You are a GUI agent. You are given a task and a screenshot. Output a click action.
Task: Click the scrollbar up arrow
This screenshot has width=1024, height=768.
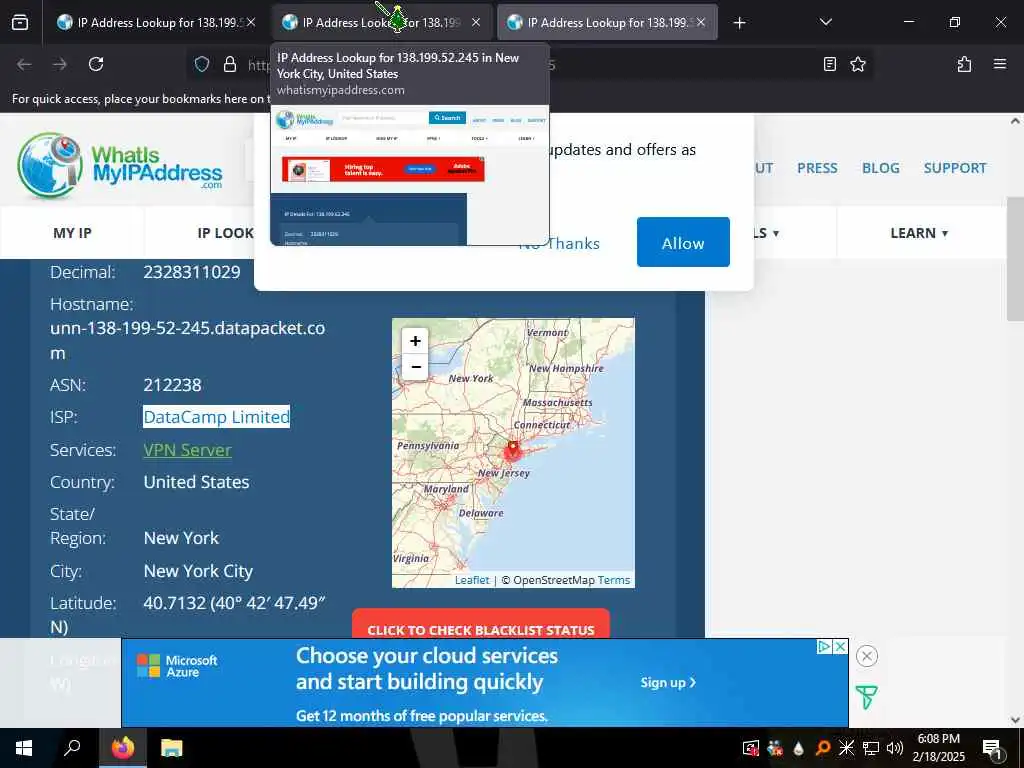(x=1015, y=121)
